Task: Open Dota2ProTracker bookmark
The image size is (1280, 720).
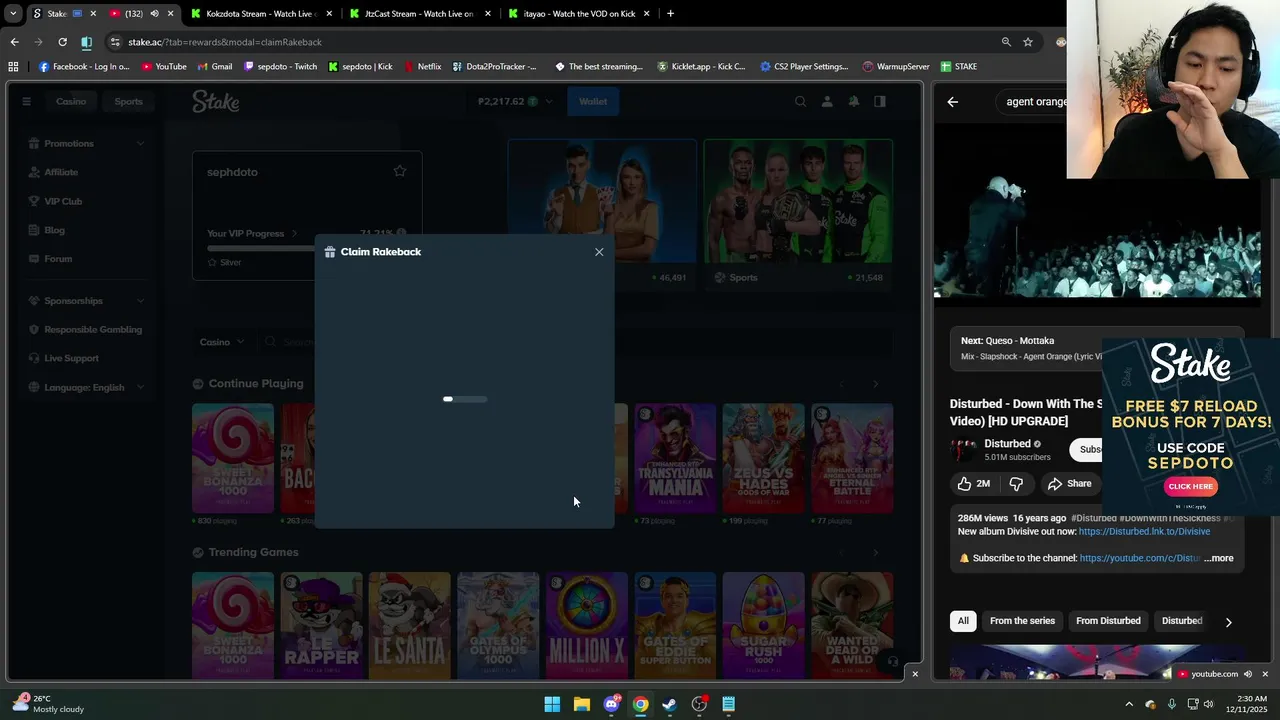Action: coord(494,67)
